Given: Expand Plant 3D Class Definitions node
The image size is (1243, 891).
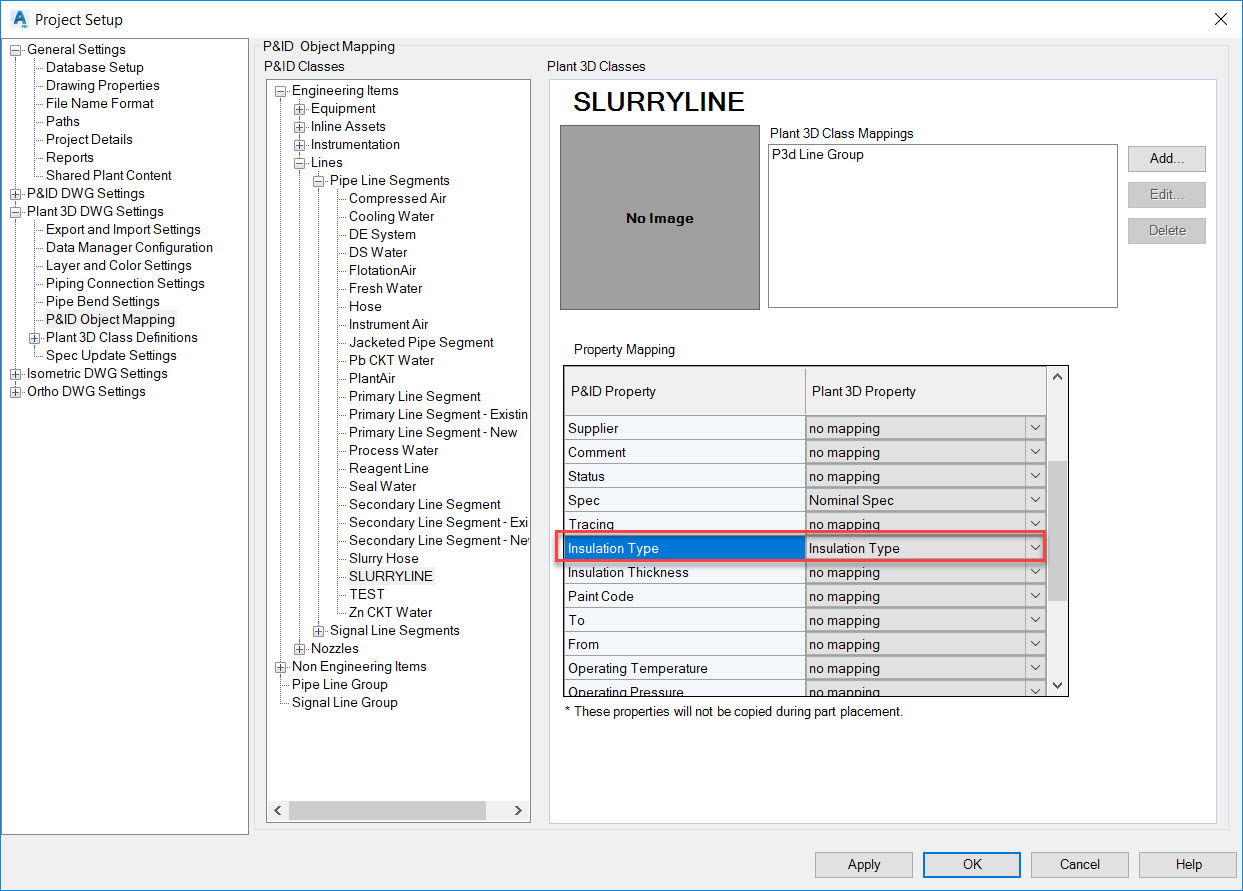Looking at the screenshot, I should [x=35, y=338].
